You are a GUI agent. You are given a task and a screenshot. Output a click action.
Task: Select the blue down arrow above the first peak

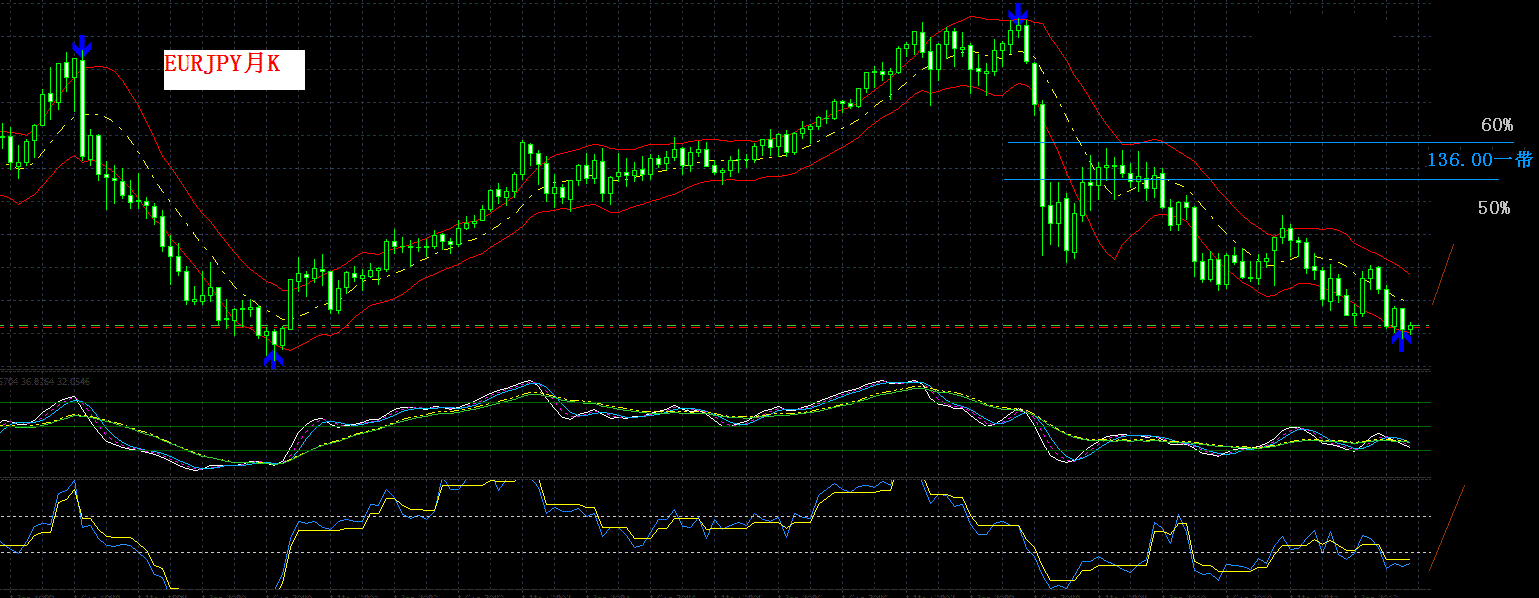point(82,45)
